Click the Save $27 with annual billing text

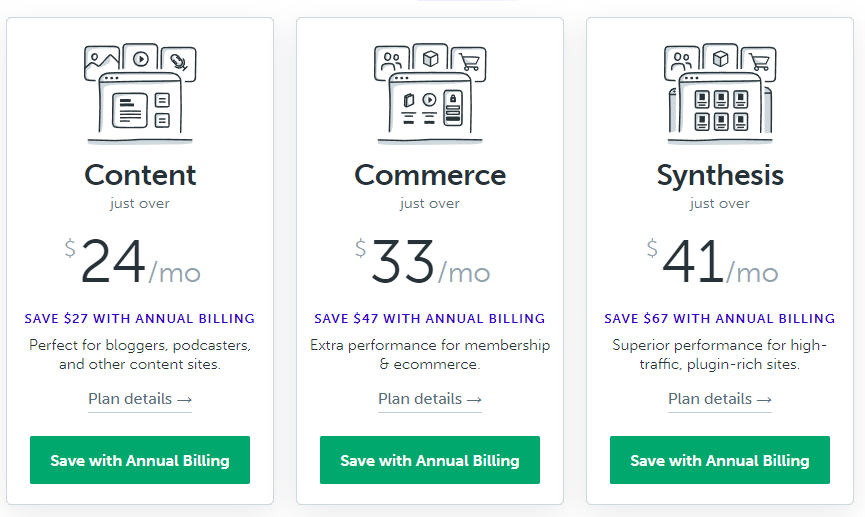140,318
